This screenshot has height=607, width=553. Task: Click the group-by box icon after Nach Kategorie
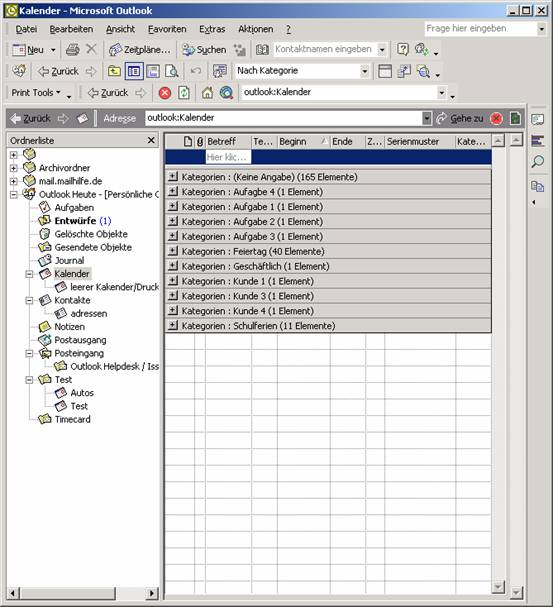point(385,71)
